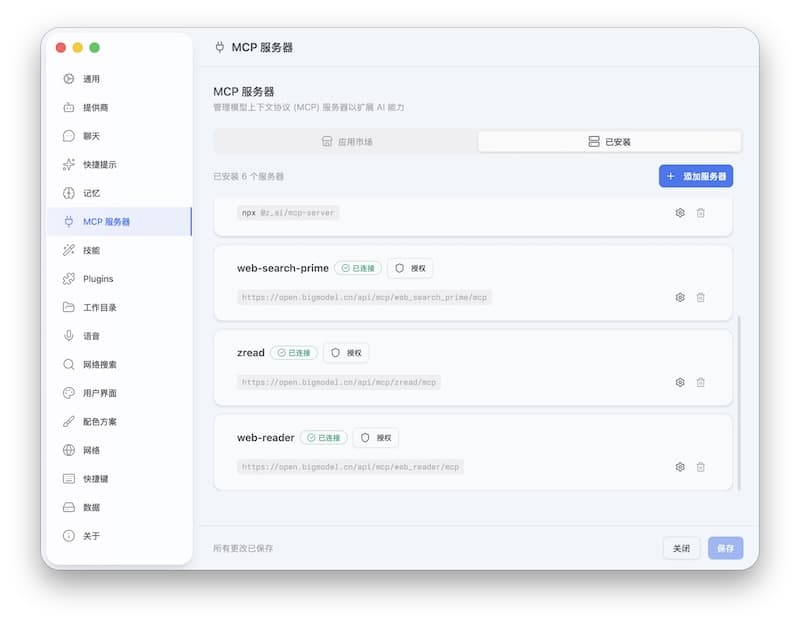The width and height of the screenshot is (800, 624).
Task: Select the 已安装 tab
Action: tap(609, 142)
